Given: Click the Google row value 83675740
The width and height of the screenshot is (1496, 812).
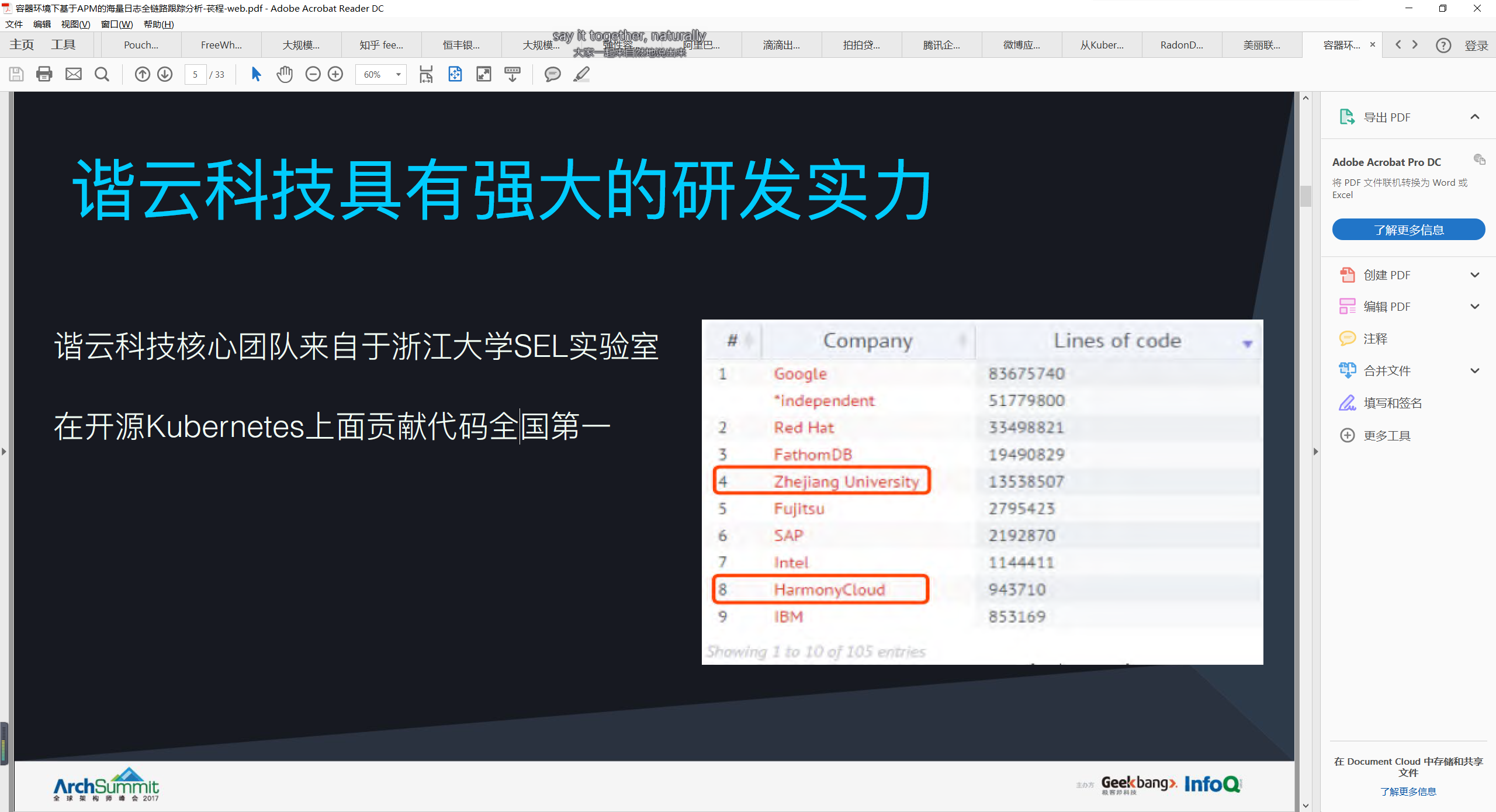Looking at the screenshot, I should (x=1026, y=373).
